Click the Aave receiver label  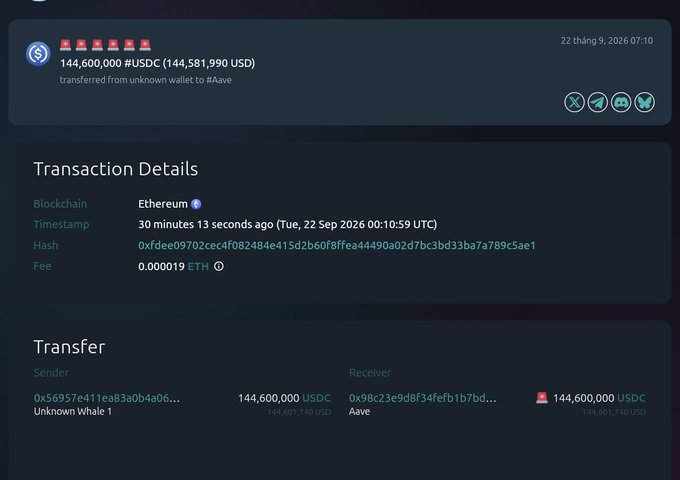click(x=360, y=411)
